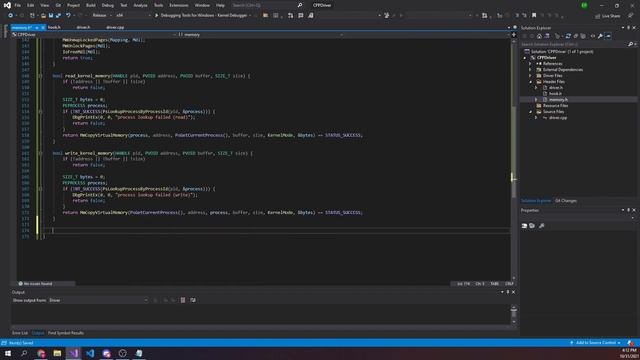Click the Clear All output icon
The width and height of the screenshot is (640, 360).
(x=183, y=300)
